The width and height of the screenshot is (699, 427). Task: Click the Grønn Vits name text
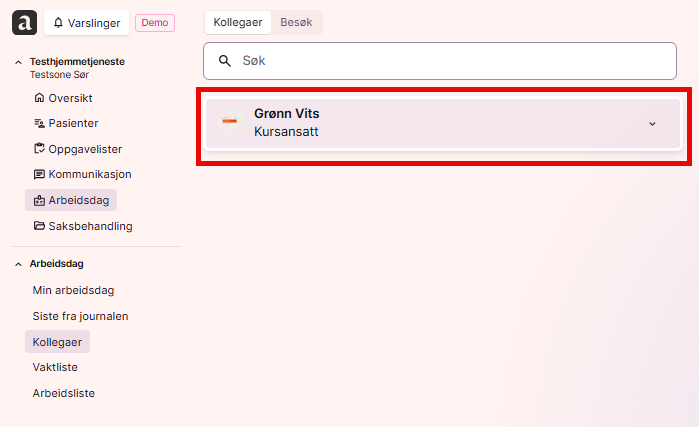(287, 114)
